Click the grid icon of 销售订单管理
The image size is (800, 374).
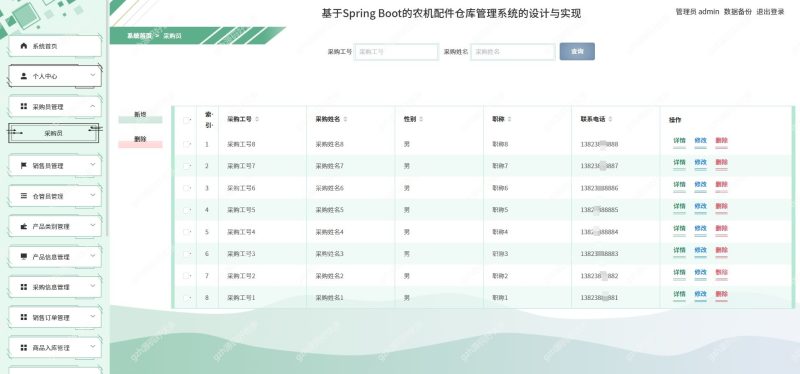(x=23, y=317)
